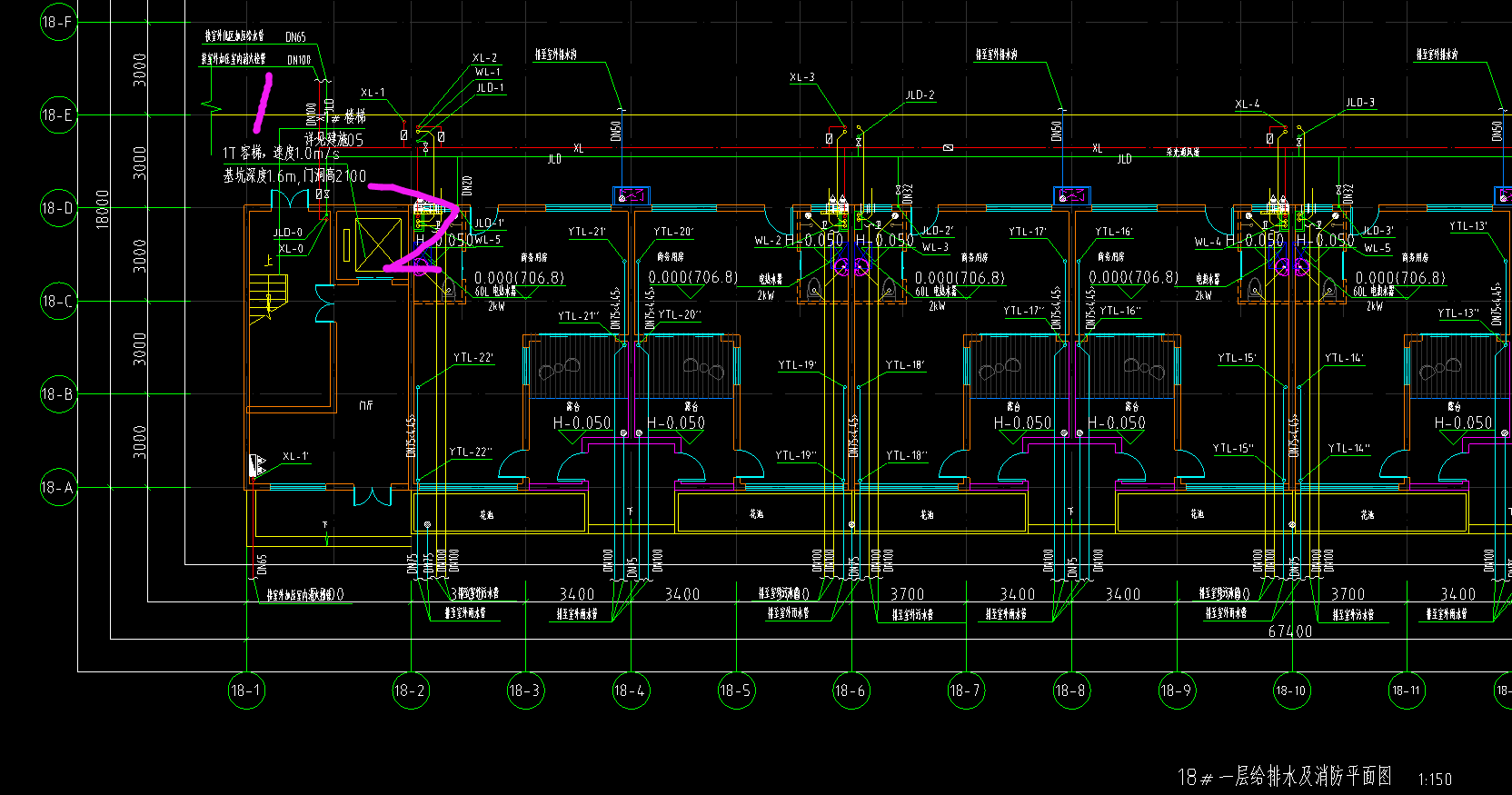Click the vertical dimension 18000
This screenshot has width=1512, height=795.
click(103, 209)
